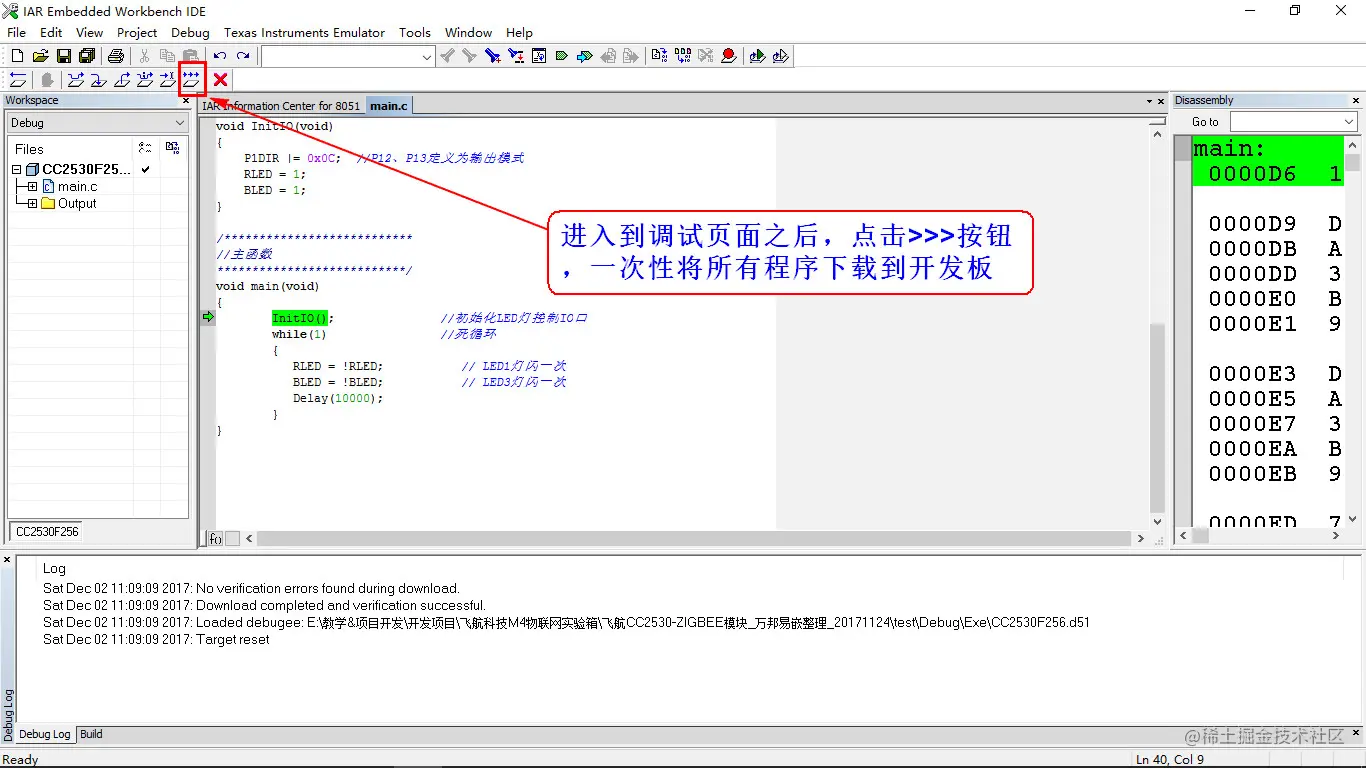Collapse the CC2530F25 project node
Screen dimensions: 1366x768
click(16, 170)
